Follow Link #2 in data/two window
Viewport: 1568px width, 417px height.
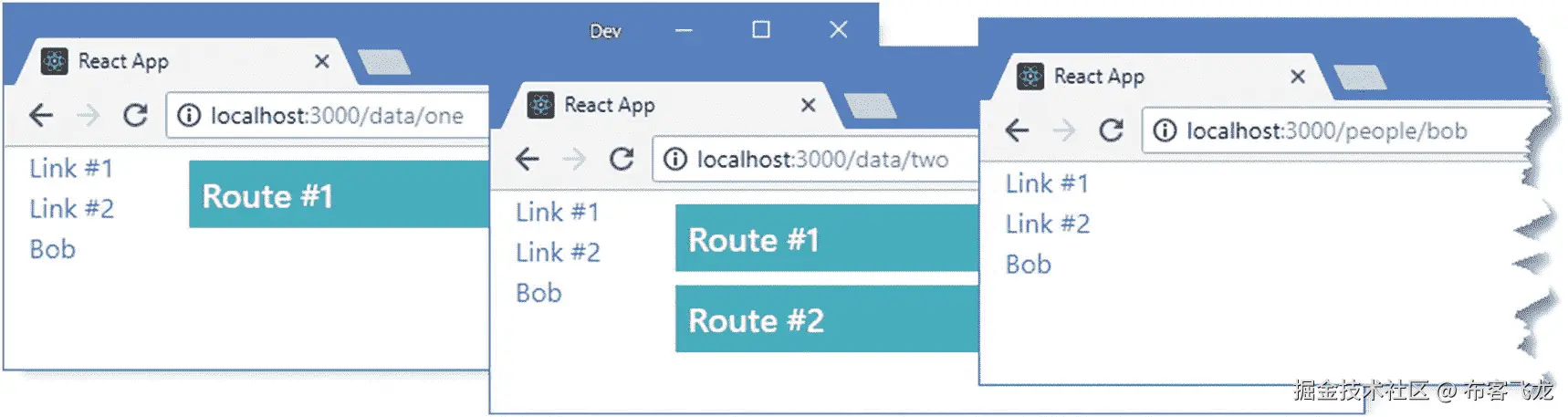(x=558, y=252)
